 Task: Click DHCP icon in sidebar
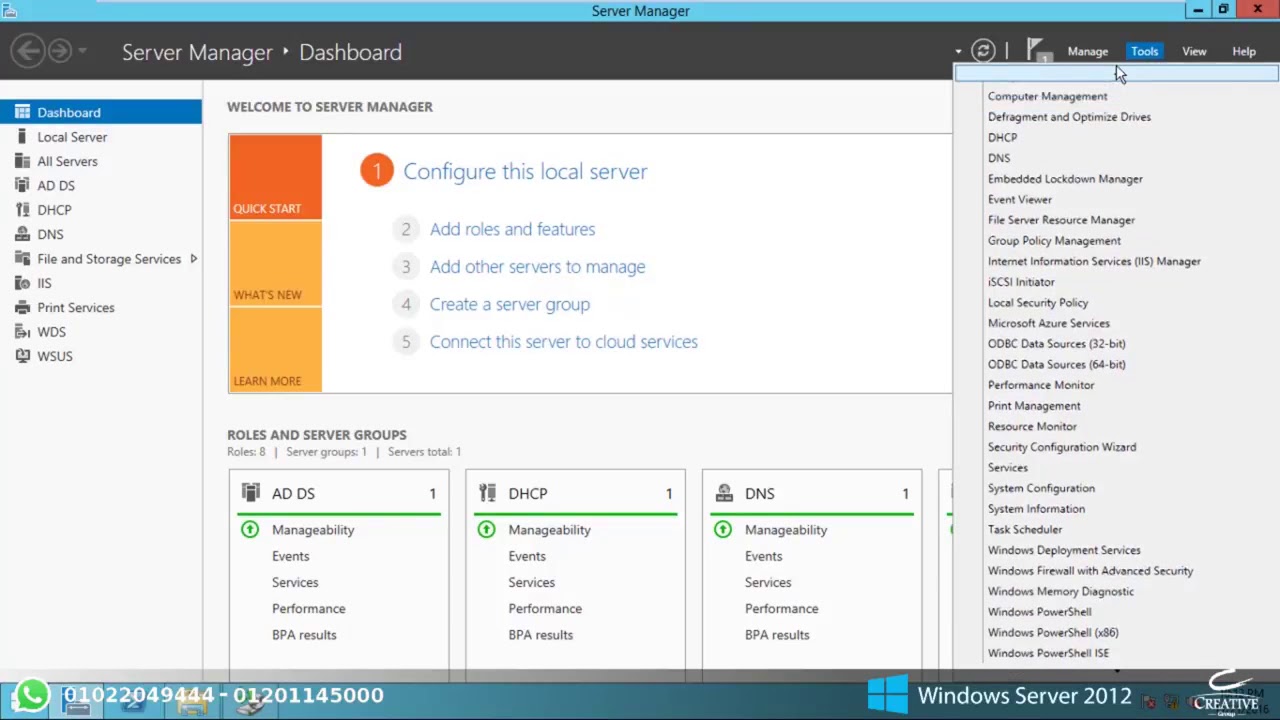[x=22, y=210]
